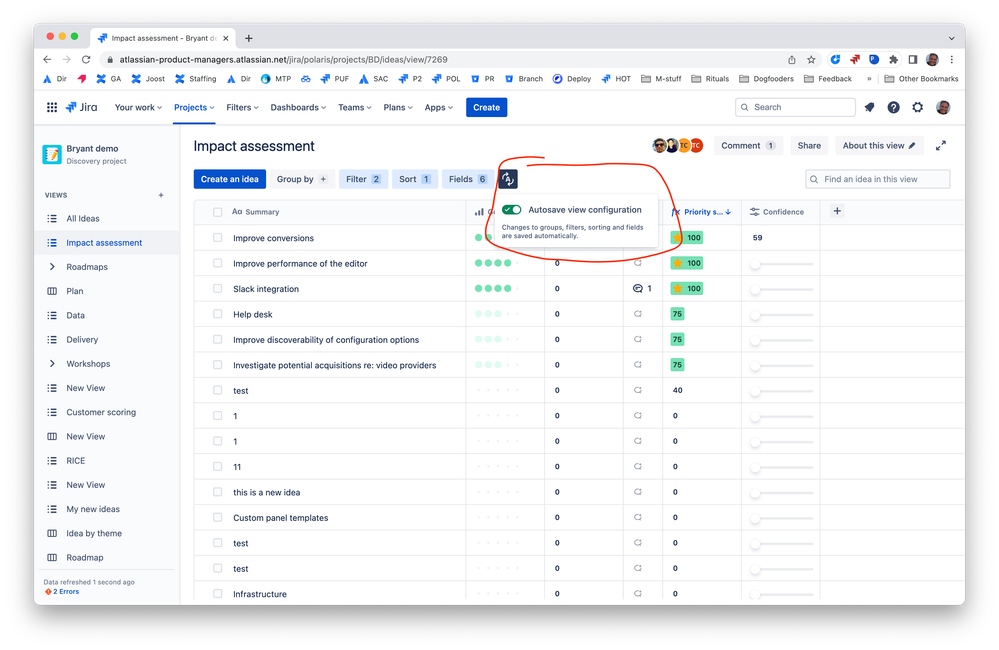
Task: Open the comment icon for Slack integration
Action: [638, 289]
